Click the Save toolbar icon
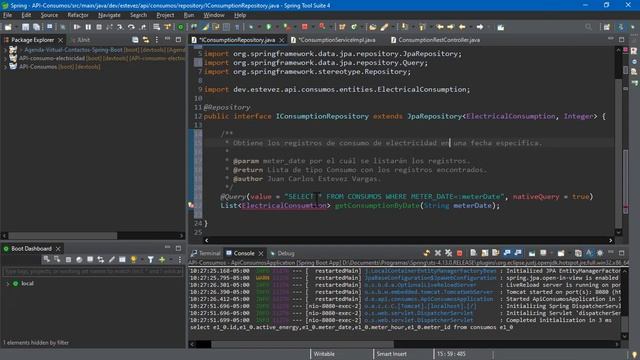The height and width of the screenshot is (360, 640). (x=25, y=27)
